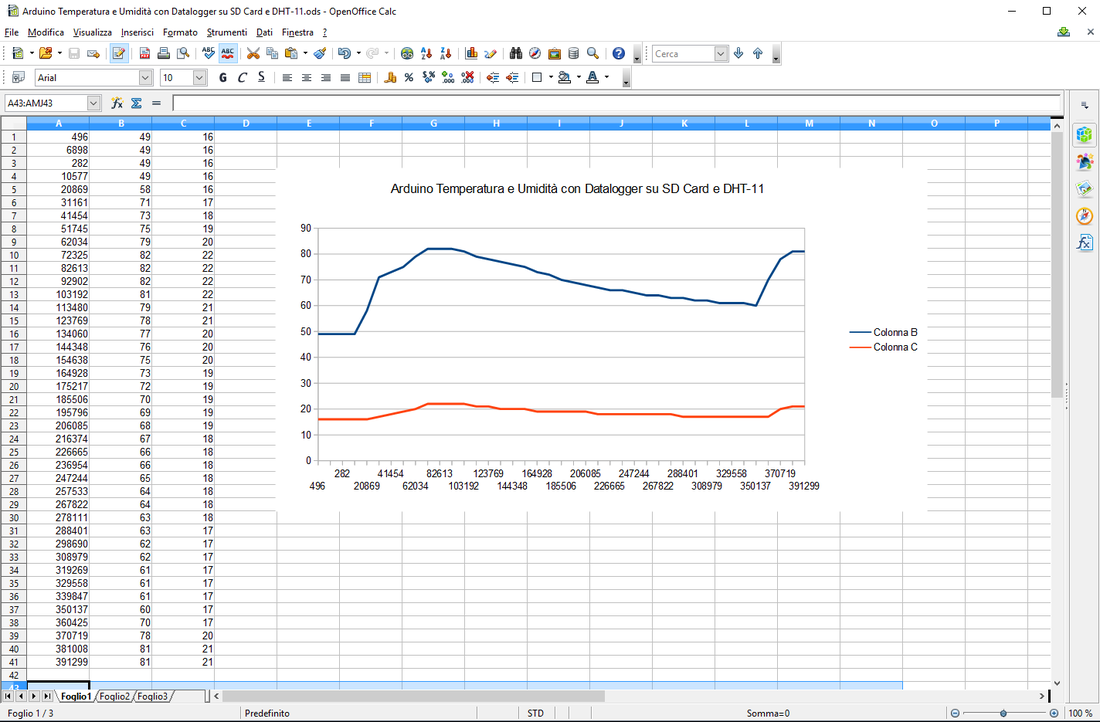Toggle Gallery picture icon in toolbar

[x=554, y=53]
